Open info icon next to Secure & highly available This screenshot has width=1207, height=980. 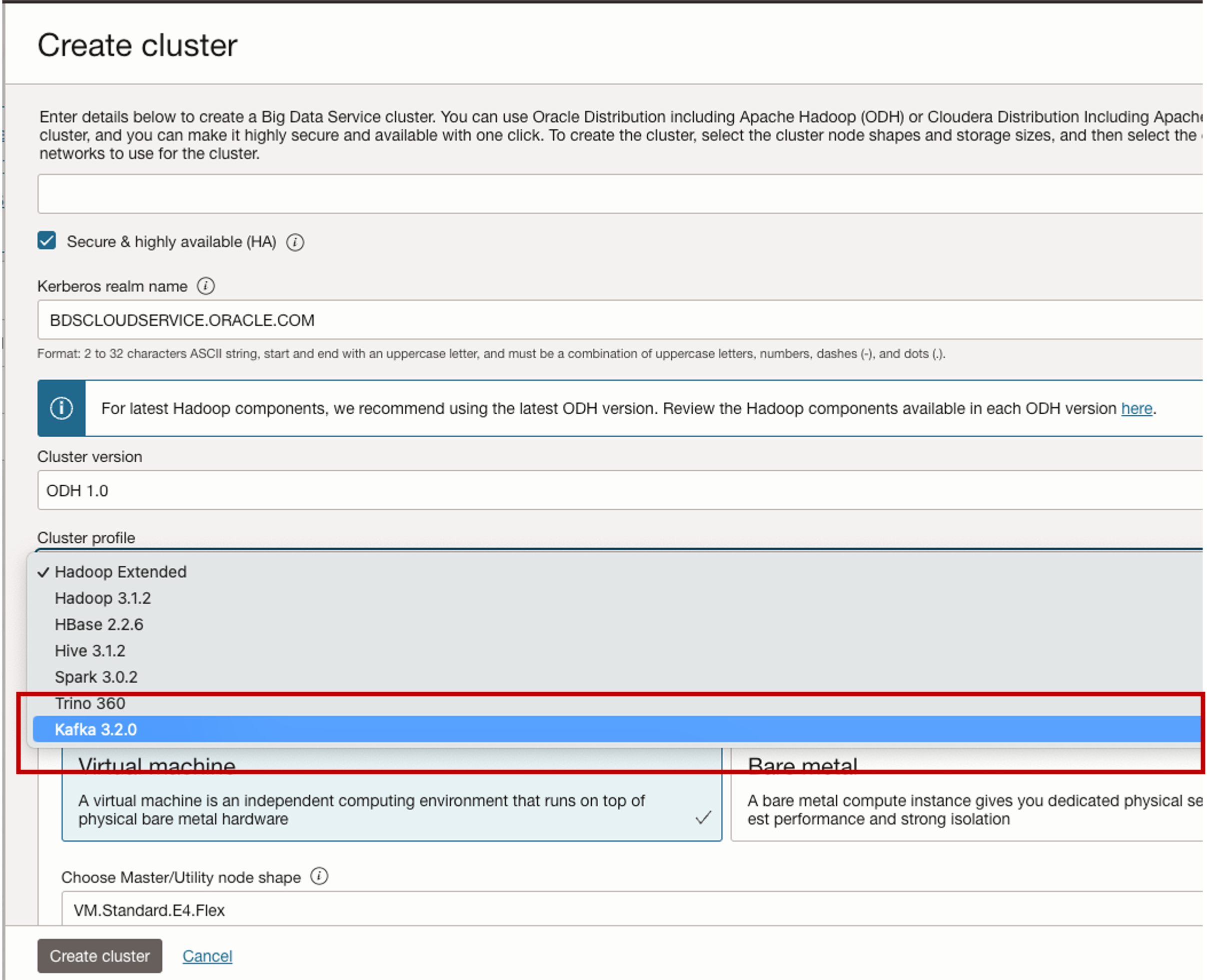pos(295,242)
